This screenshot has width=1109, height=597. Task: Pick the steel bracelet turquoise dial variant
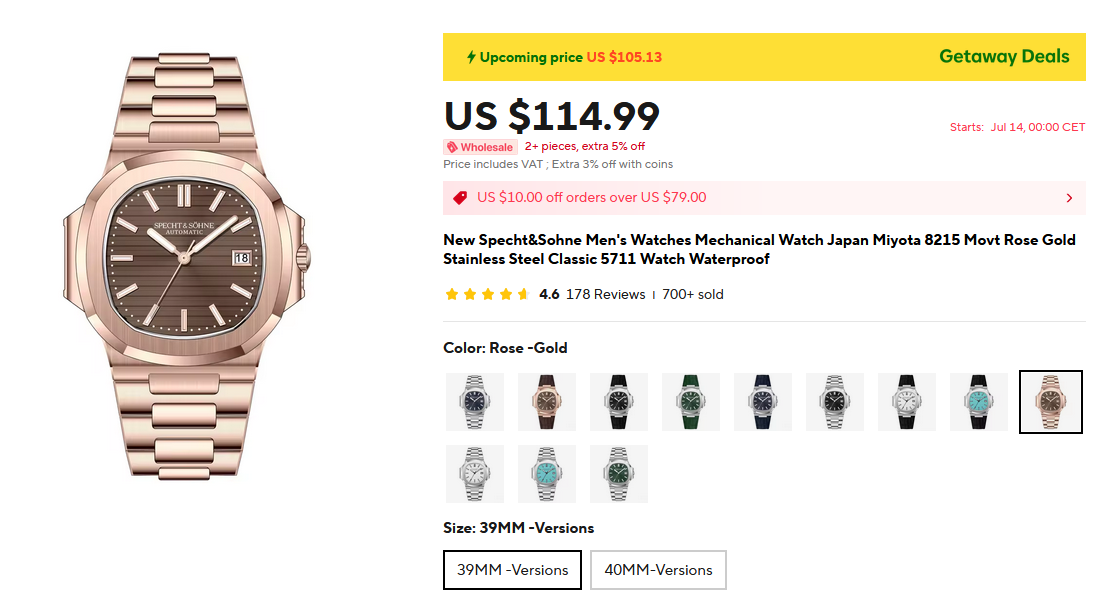[x=547, y=474]
